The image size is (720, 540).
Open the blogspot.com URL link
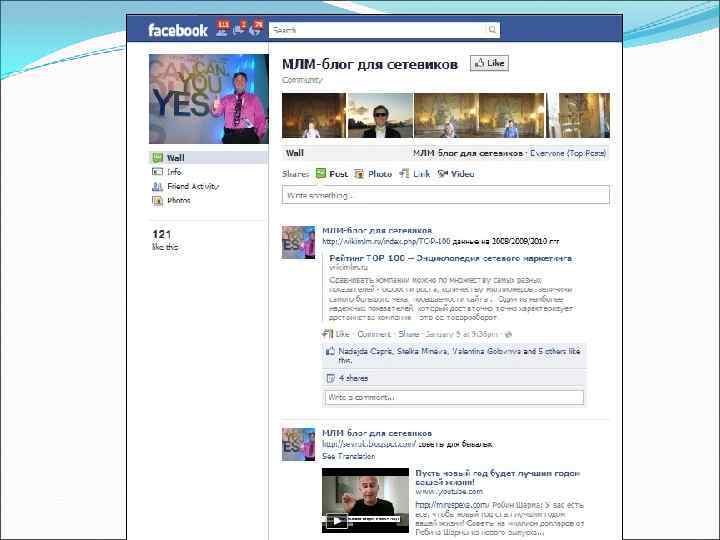pos(369,444)
